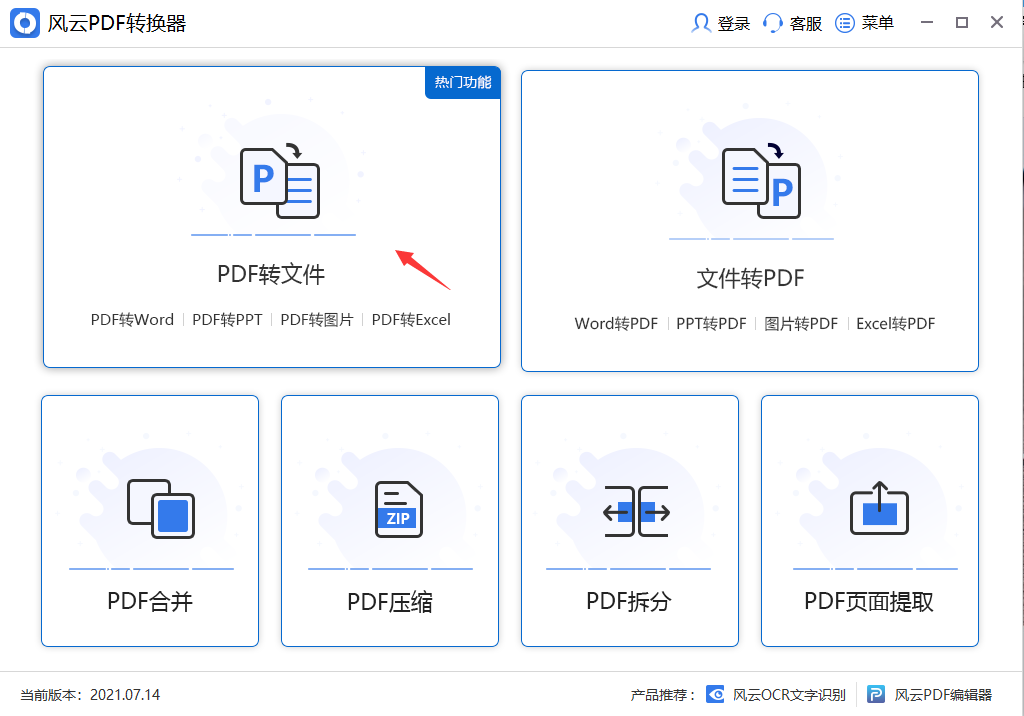Click the 当前版本: 2021.07.14 version text
1024x716 pixels.
pos(90,694)
